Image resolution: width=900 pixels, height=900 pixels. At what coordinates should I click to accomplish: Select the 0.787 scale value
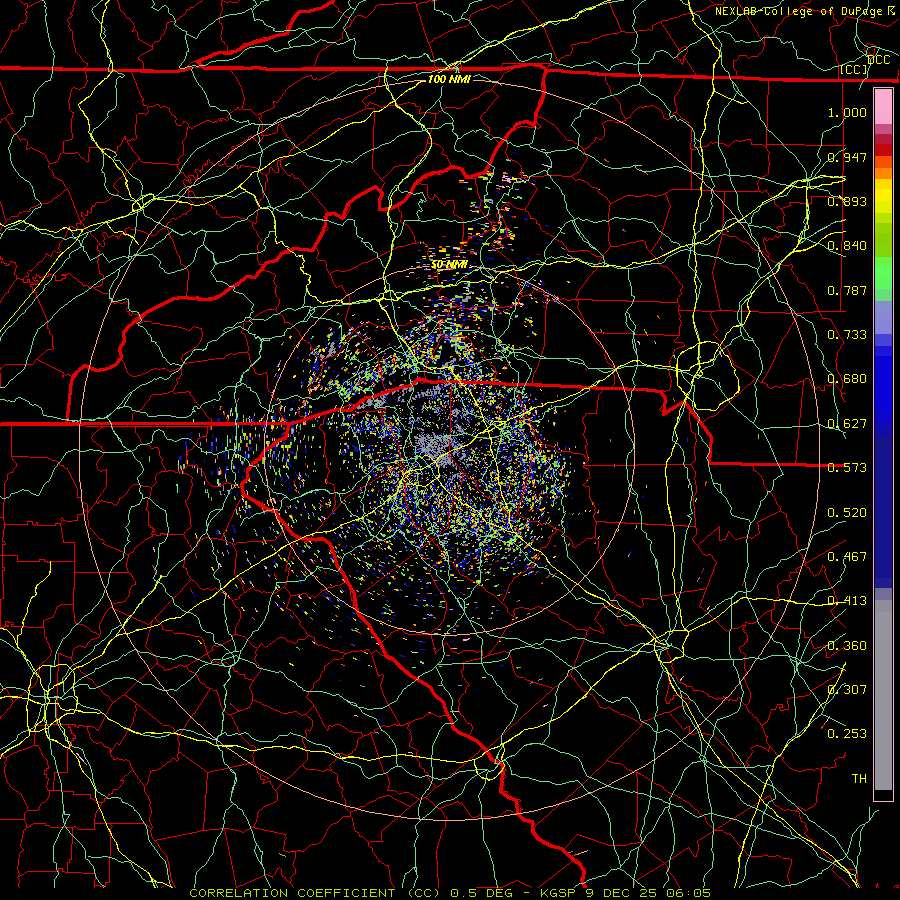point(847,290)
